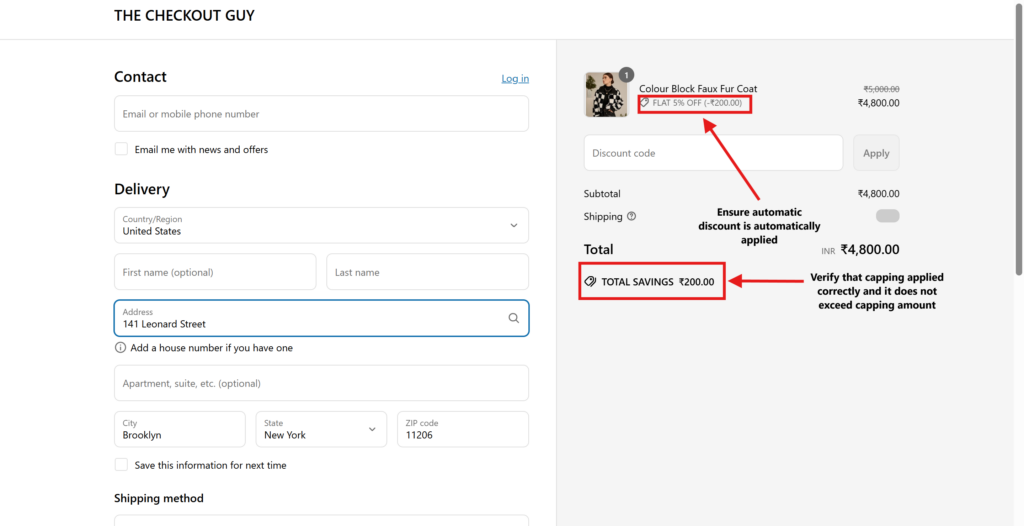Click the shipping help question mark icon
This screenshot has height=526, width=1024.
click(631, 216)
